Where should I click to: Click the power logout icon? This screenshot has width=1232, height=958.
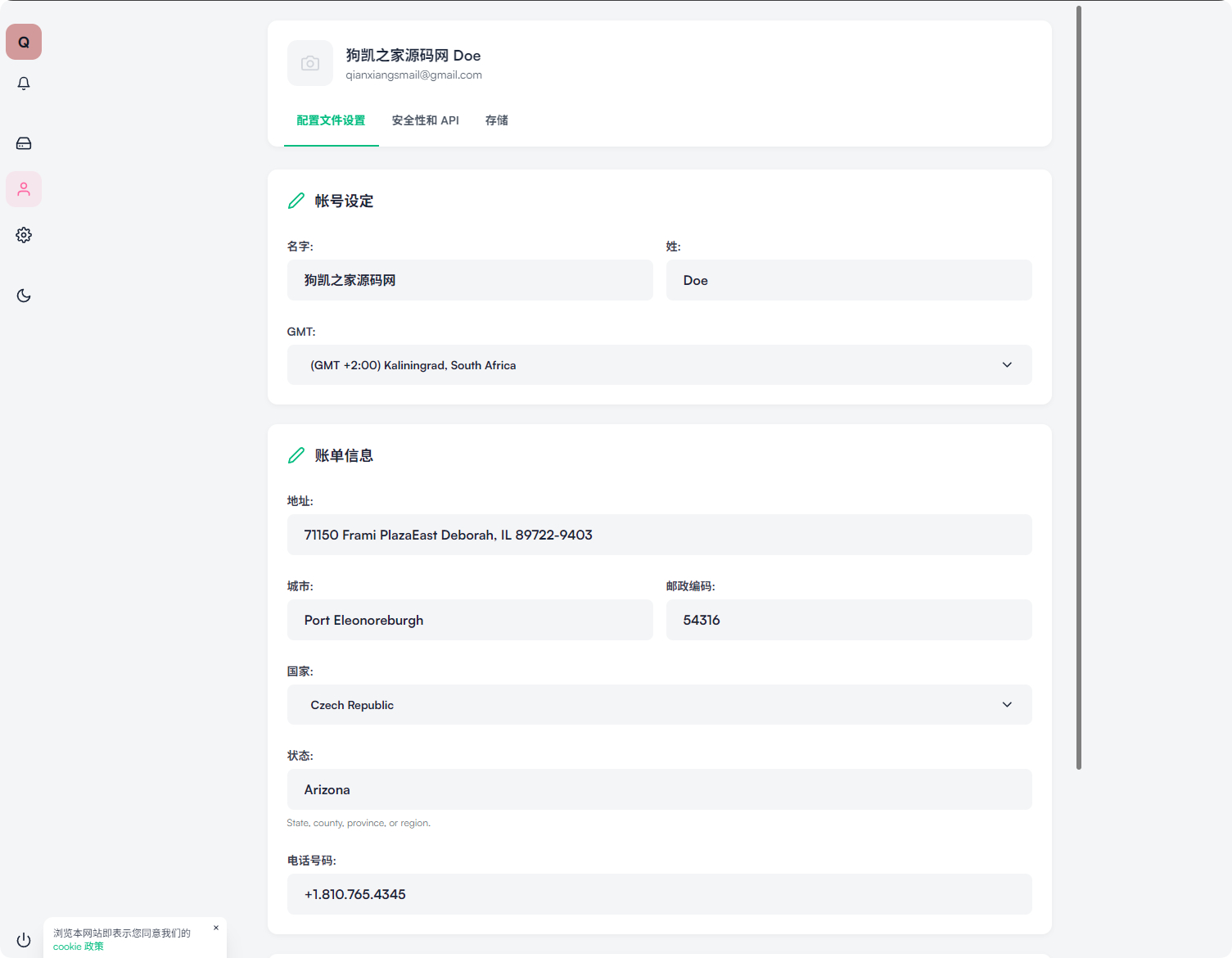pyautogui.click(x=24, y=940)
